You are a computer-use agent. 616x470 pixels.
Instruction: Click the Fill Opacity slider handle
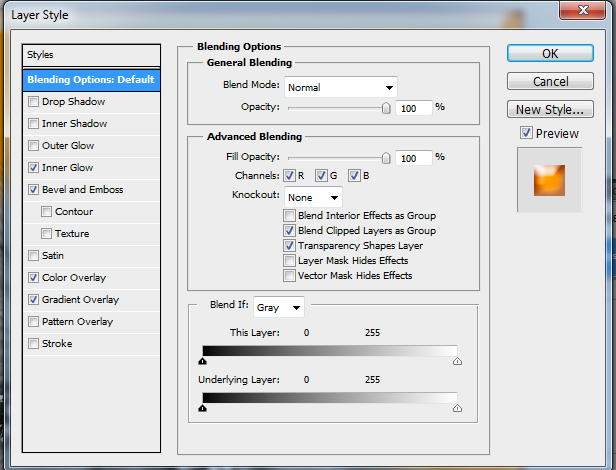click(386, 157)
